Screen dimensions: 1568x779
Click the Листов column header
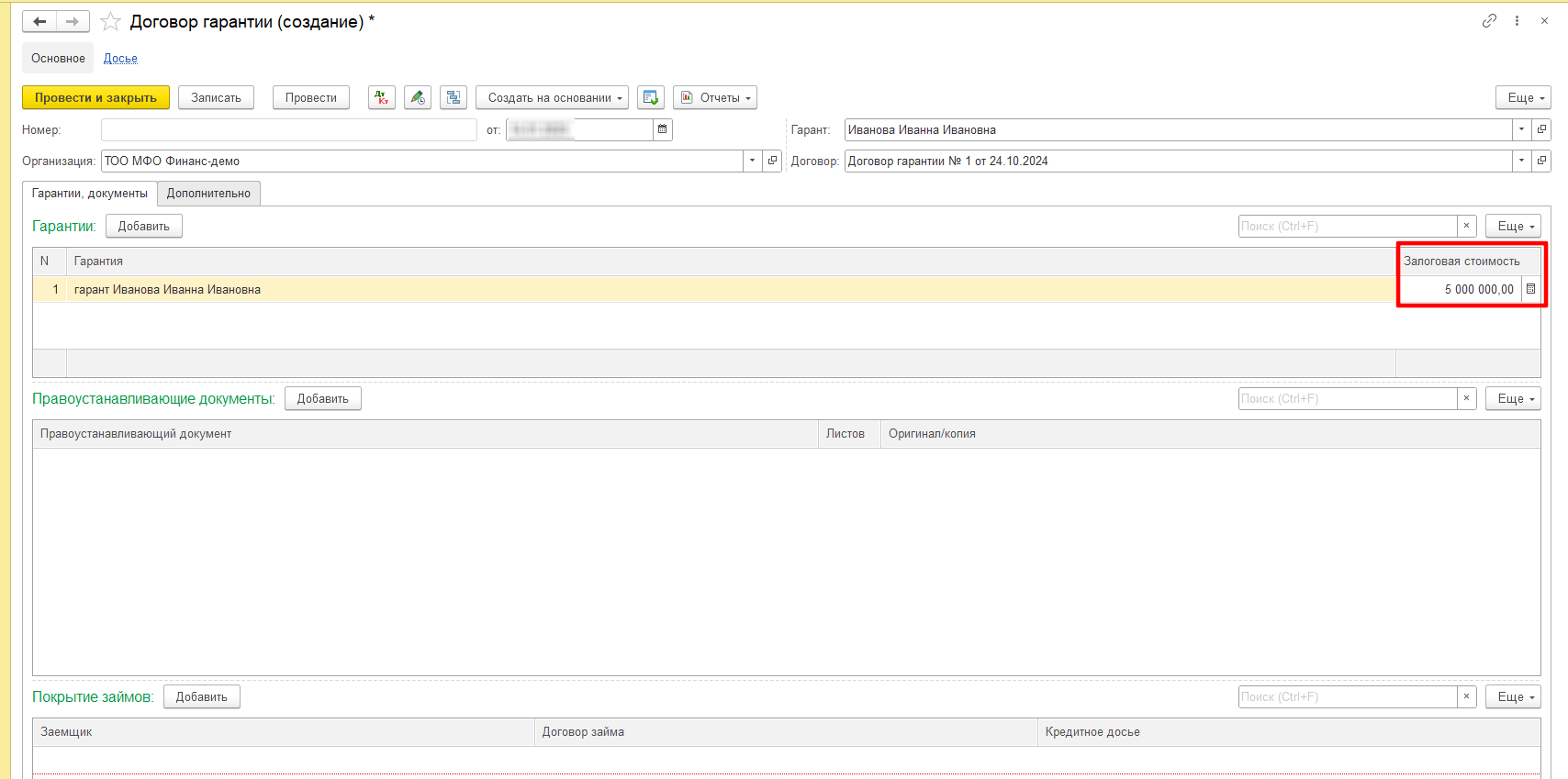pyautogui.click(x=849, y=434)
